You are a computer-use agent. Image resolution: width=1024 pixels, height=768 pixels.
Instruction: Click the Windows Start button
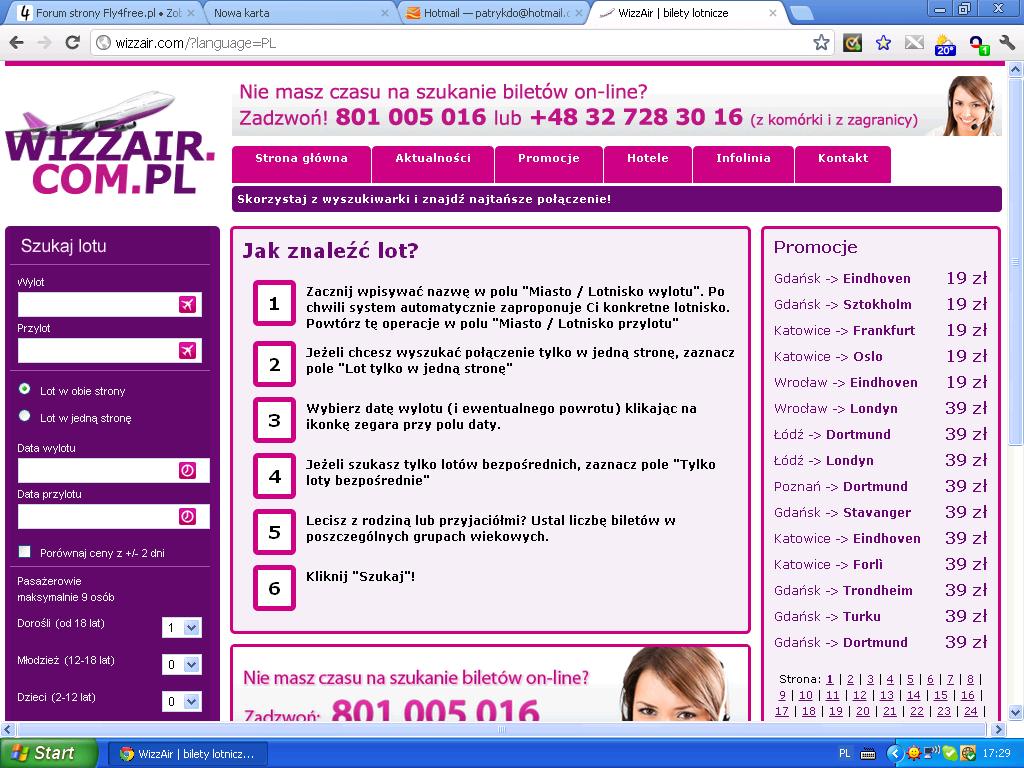[48, 753]
